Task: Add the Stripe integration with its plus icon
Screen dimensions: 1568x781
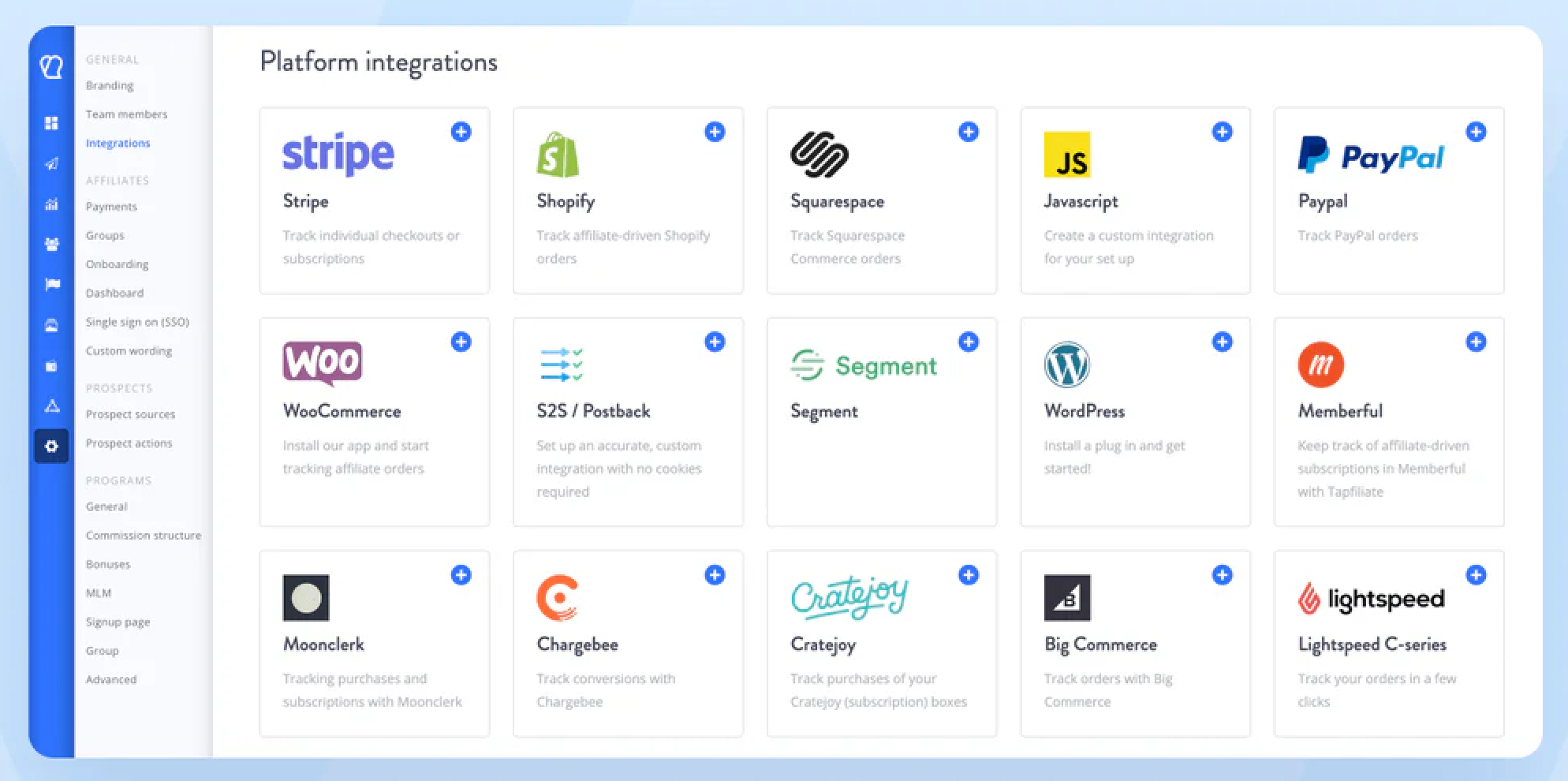Action: [x=461, y=132]
